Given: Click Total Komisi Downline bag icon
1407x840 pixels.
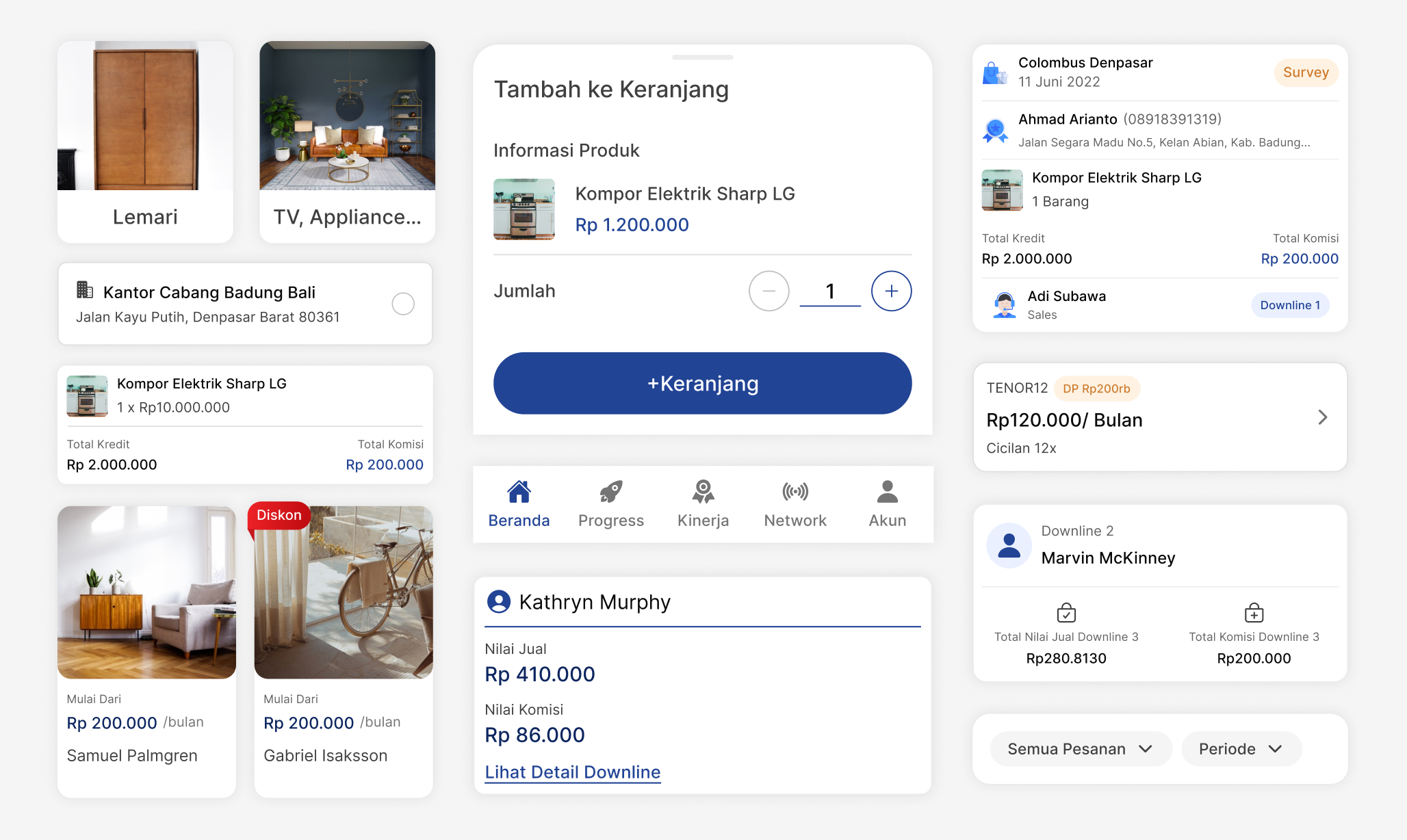Looking at the screenshot, I should tap(1254, 613).
